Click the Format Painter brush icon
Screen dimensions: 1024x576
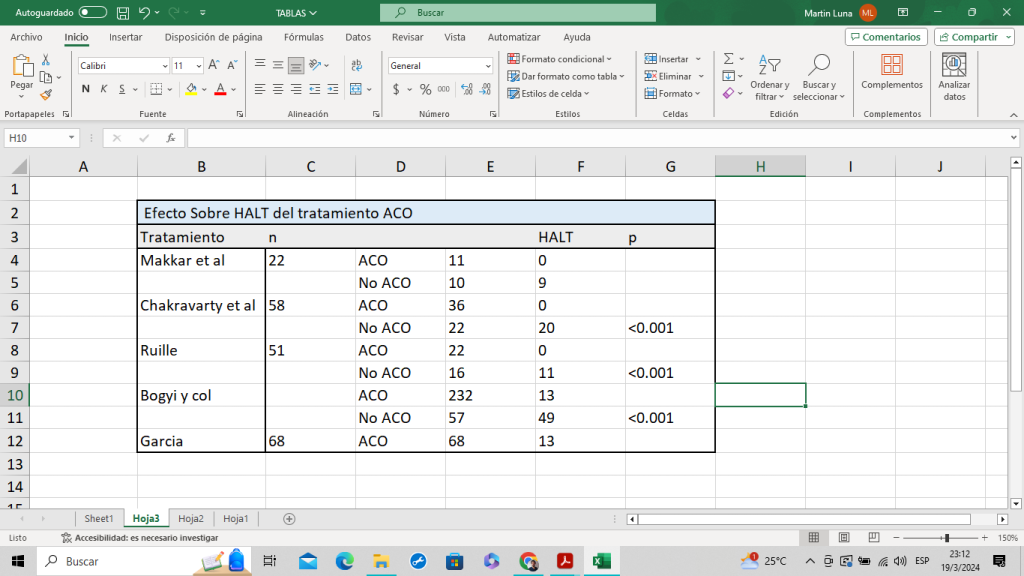tap(45, 94)
